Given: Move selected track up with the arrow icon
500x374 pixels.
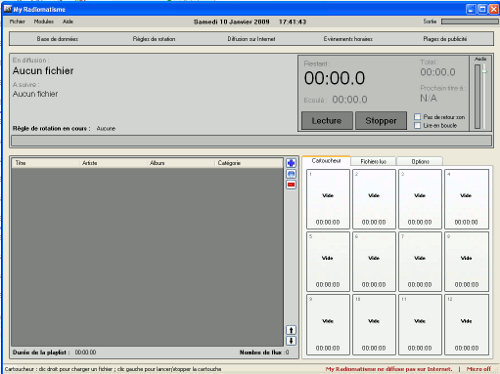Looking at the screenshot, I should 291,330.
